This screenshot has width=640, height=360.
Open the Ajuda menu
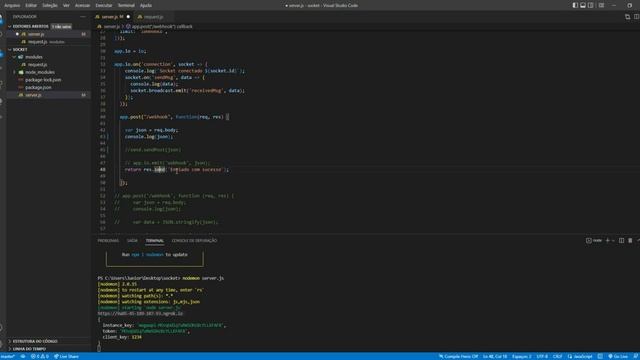[146, 5]
